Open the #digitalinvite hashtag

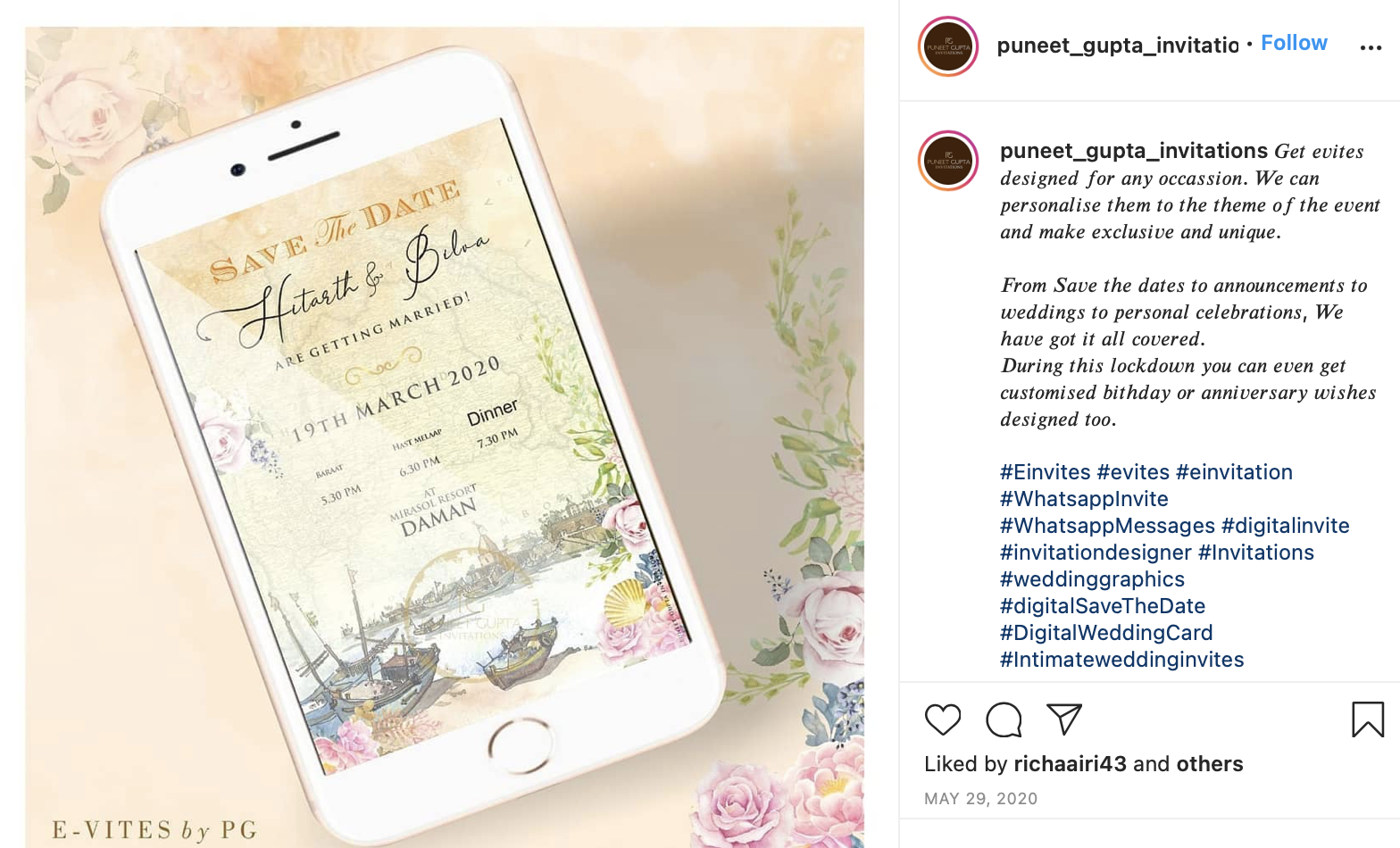1285,526
